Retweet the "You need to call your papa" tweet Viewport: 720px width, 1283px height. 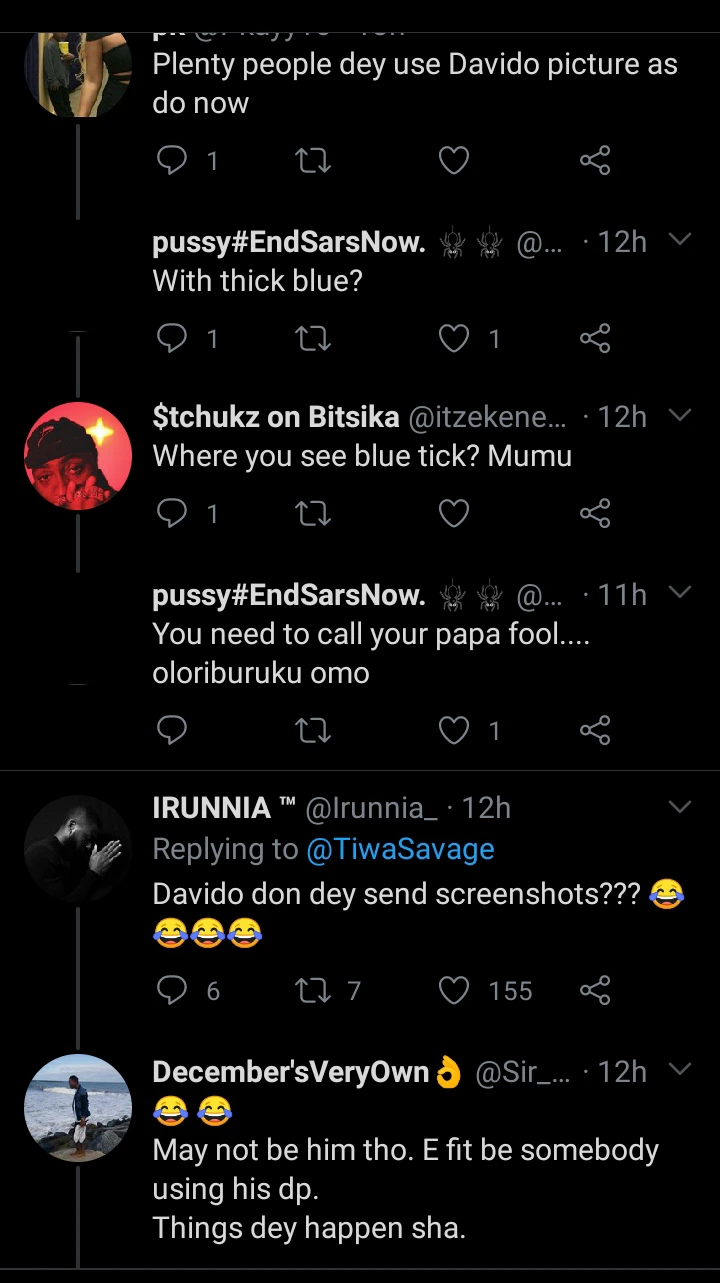point(312,731)
